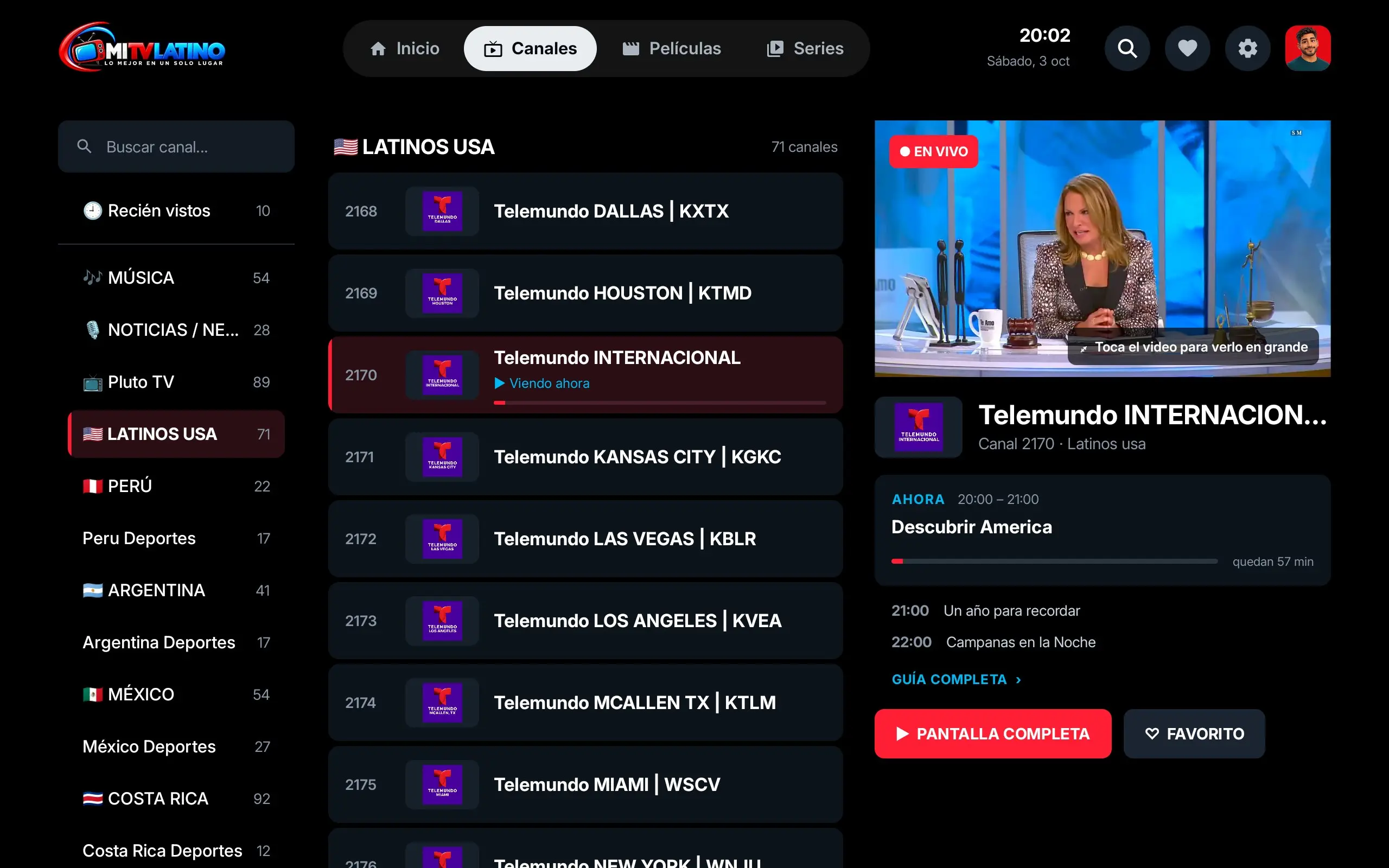Click the Telemundo Internacional logo beside channel title
Screen dimensions: 1389x868
[x=919, y=427]
